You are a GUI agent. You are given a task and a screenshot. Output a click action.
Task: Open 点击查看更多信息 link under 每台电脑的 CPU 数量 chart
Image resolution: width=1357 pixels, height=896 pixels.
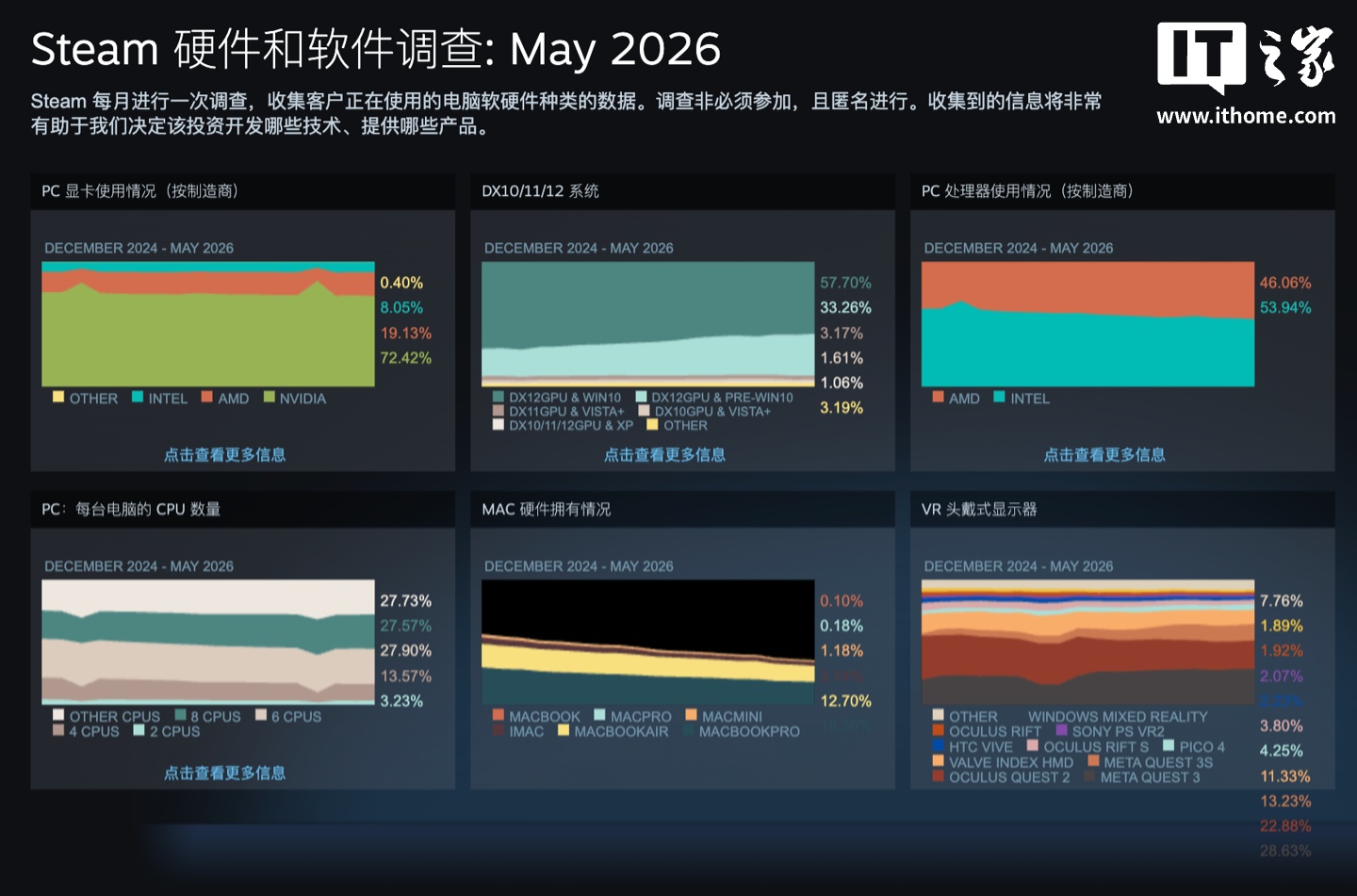pyautogui.click(x=224, y=773)
